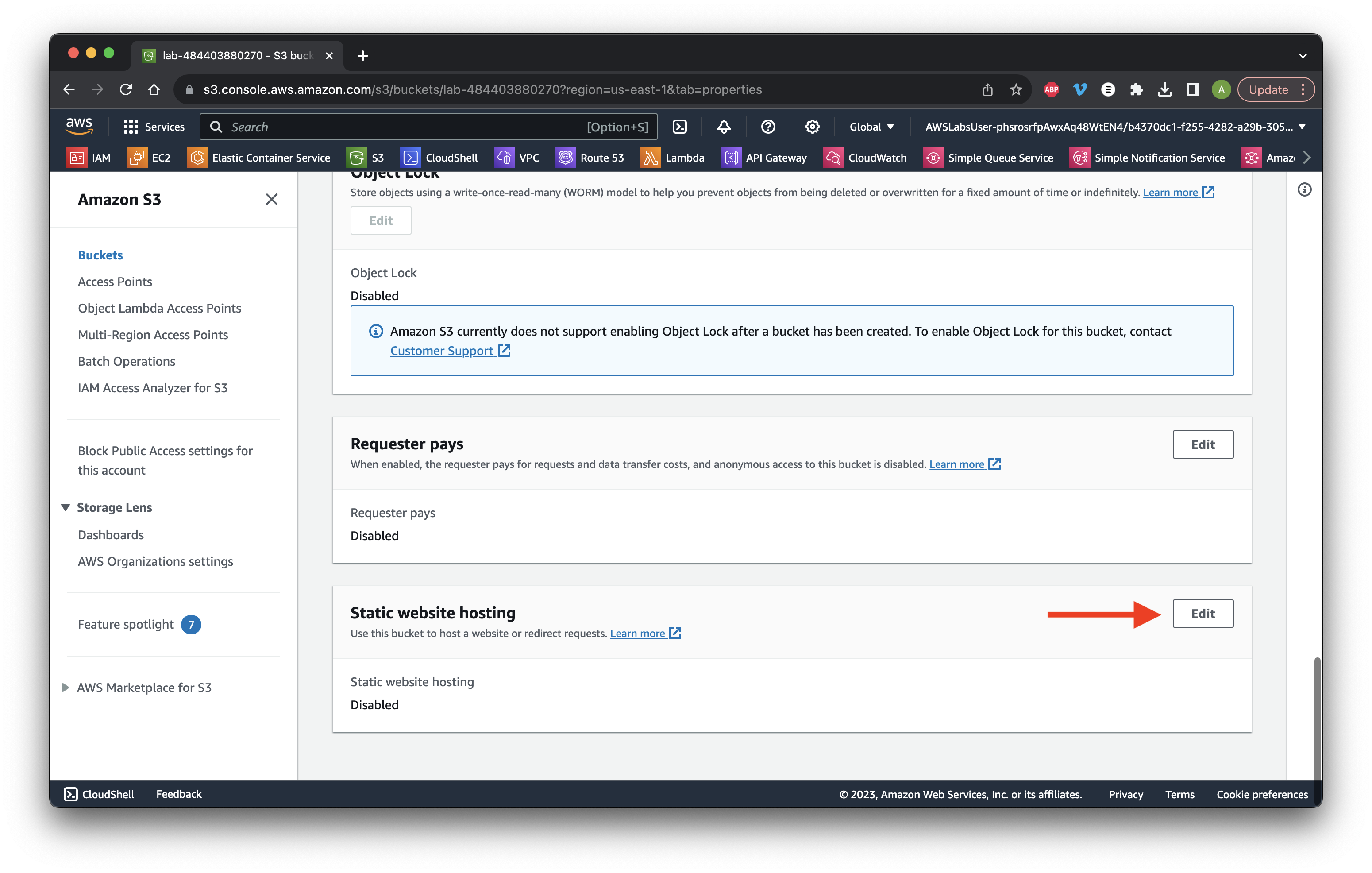Edit Requester pays settings
1372x873 pixels.
point(1203,444)
